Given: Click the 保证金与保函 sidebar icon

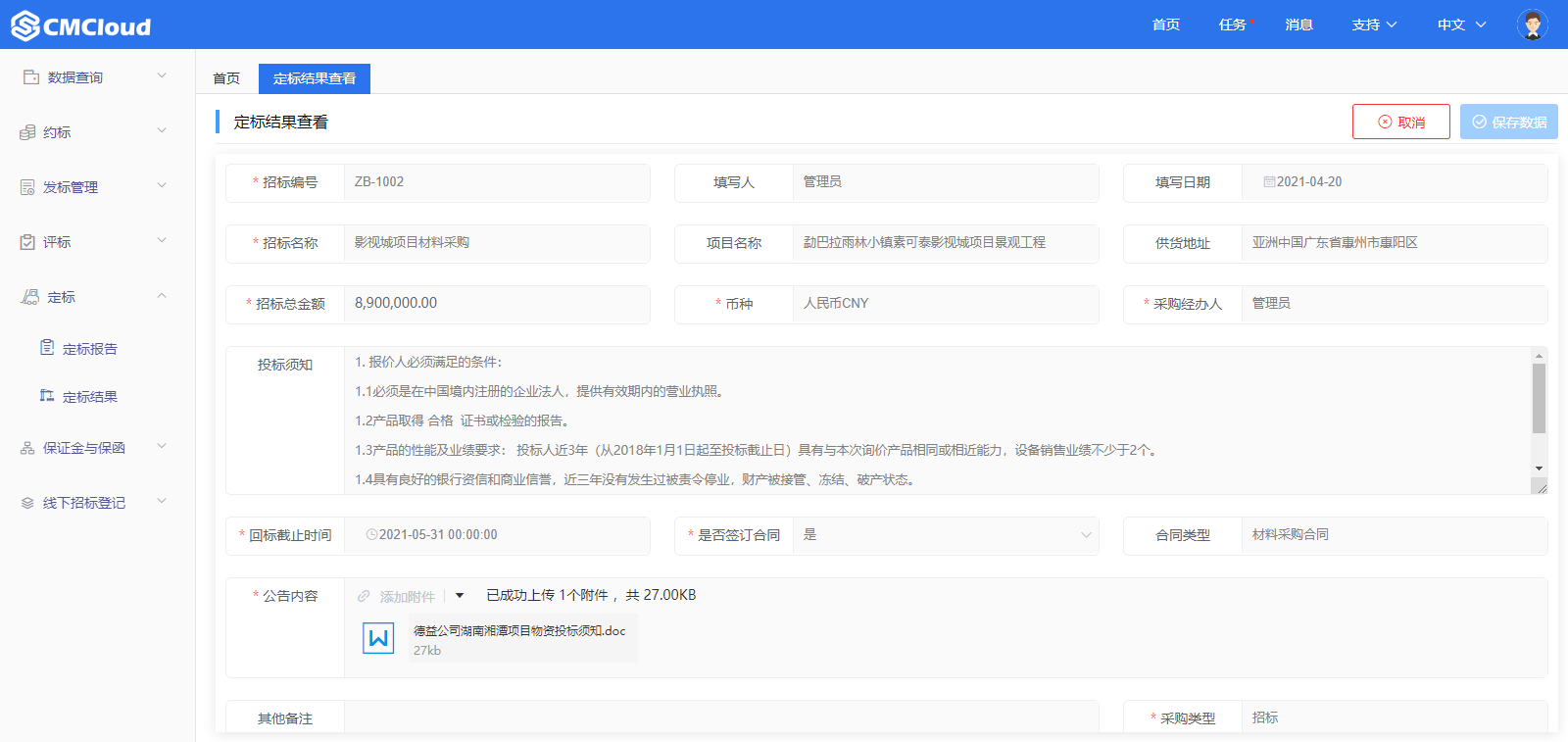Looking at the screenshot, I should (x=27, y=447).
